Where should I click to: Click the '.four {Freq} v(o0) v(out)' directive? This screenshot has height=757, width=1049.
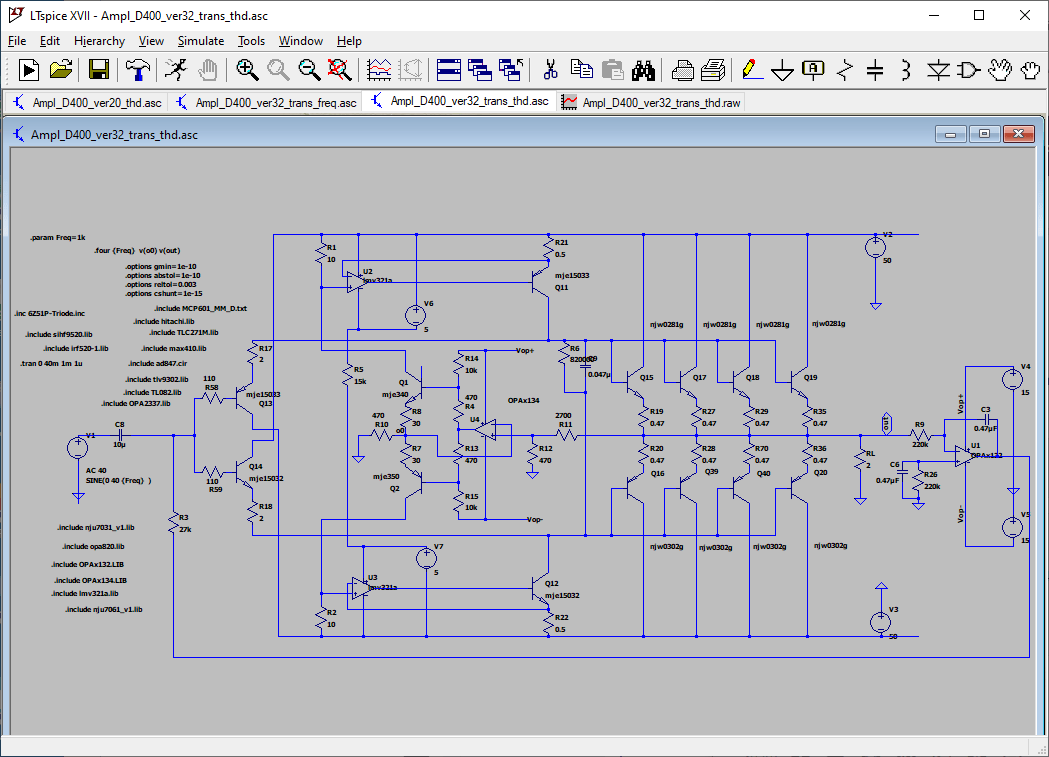click(x=137, y=250)
